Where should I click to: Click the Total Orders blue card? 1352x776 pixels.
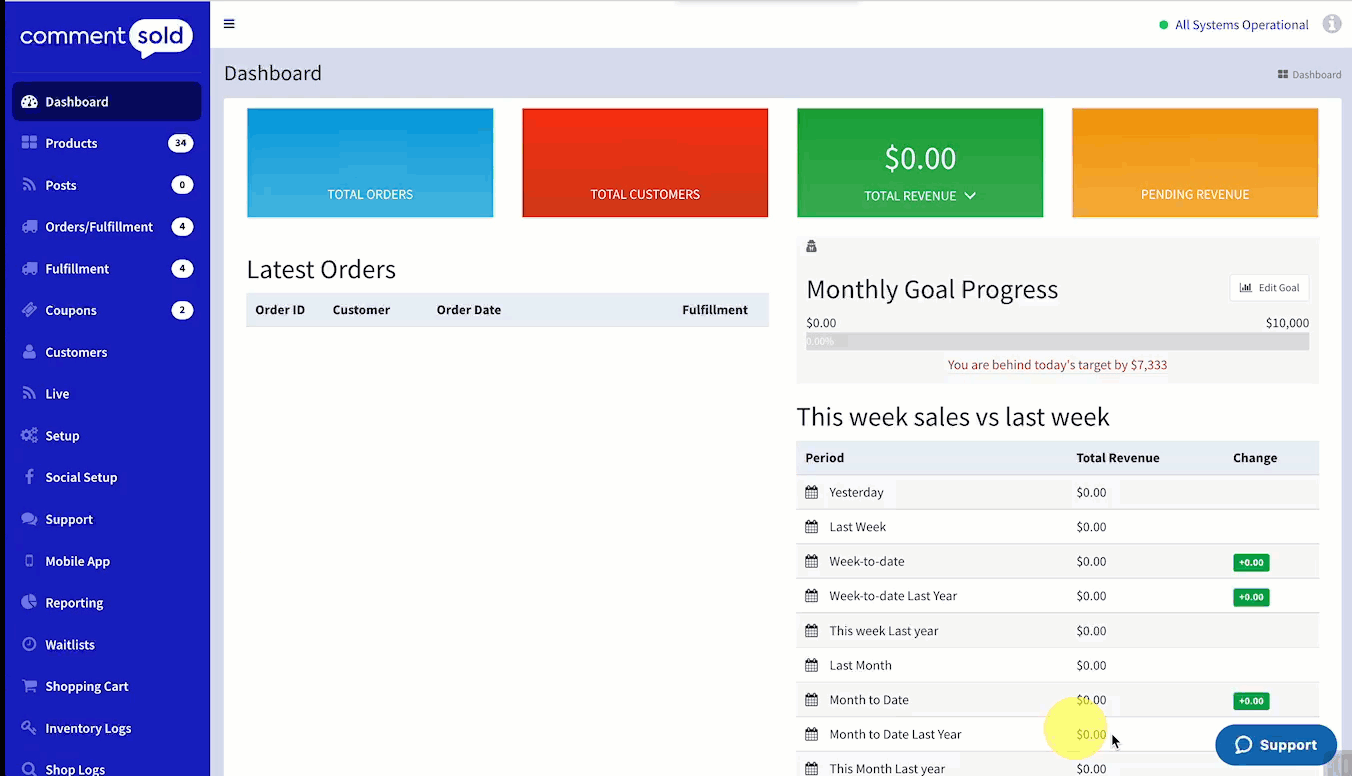[x=370, y=163]
